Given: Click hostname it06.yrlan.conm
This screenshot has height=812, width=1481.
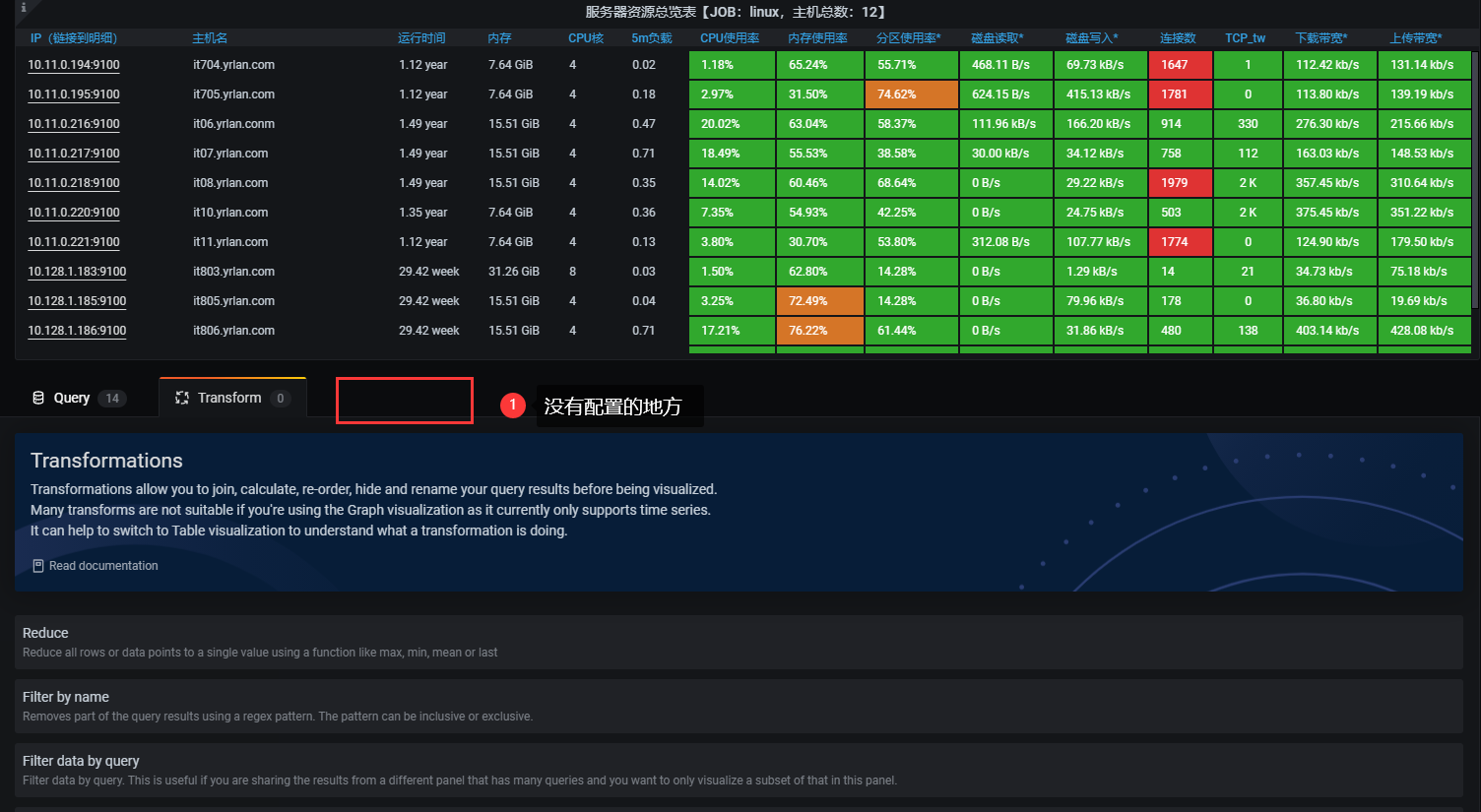Looking at the screenshot, I should (x=233, y=124).
